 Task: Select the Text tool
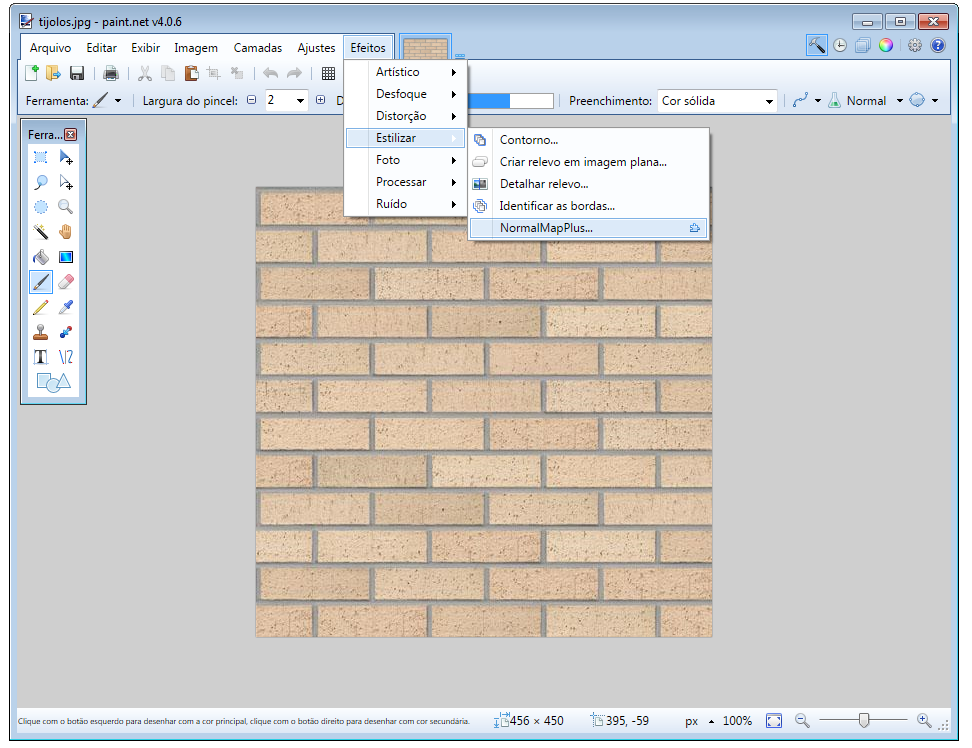click(41, 357)
